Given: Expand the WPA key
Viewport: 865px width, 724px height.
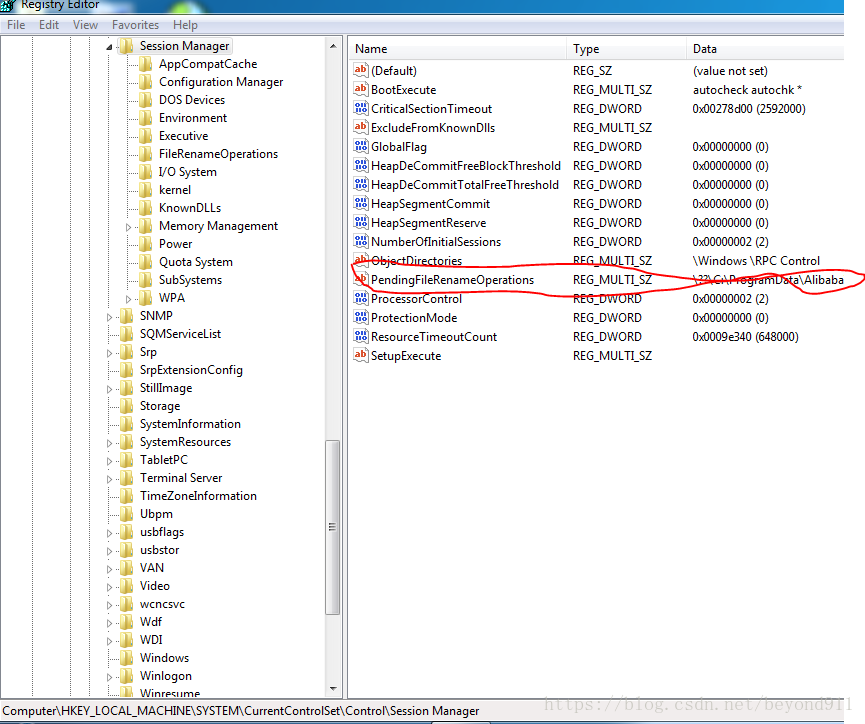Looking at the screenshot, I should pyautogui.click(x=128, y=299).
